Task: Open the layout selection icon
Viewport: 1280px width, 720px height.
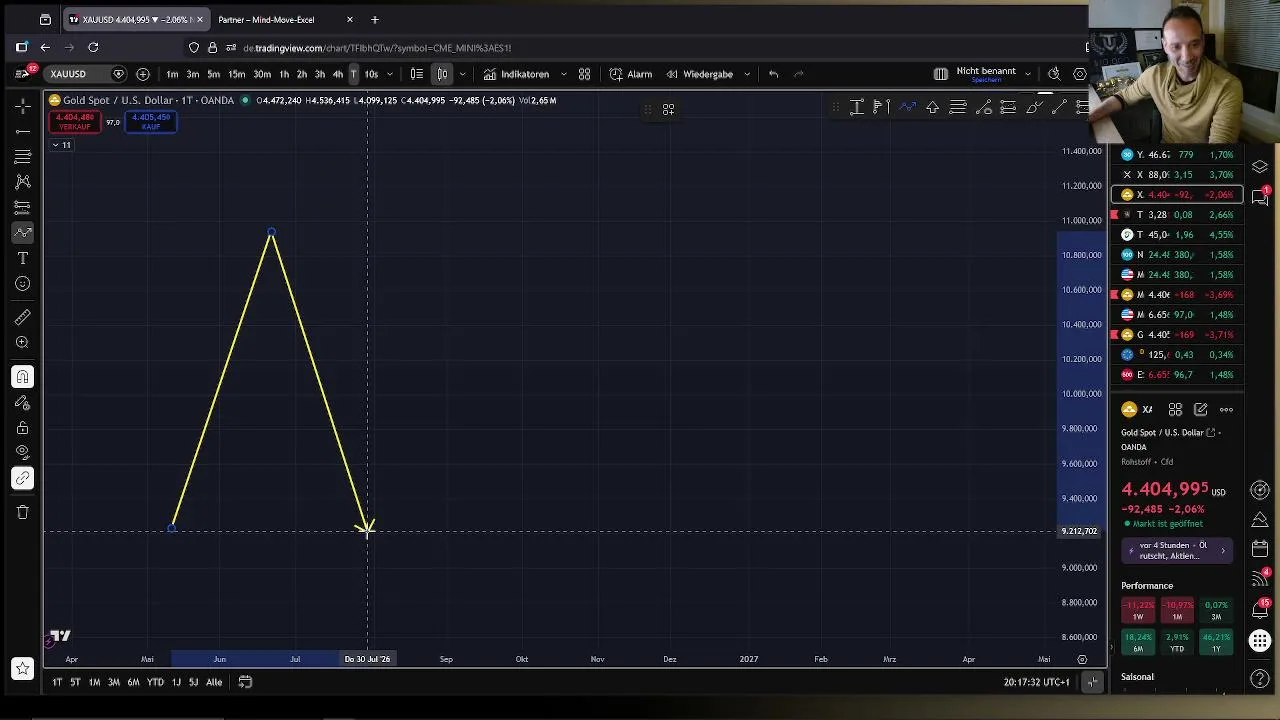Action: coord(941,74)
